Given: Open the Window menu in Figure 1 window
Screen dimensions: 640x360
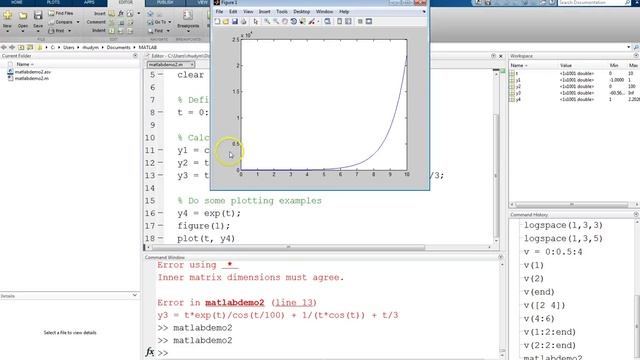Looking at the screenshot, I should pyautogui.click(x=324, y=12).
